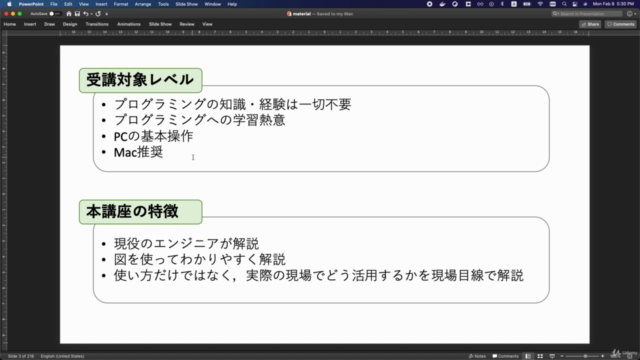Click the Mac推奨 bullet text
640x360 pixels.
pyautogui.click(x=138, y=152)
